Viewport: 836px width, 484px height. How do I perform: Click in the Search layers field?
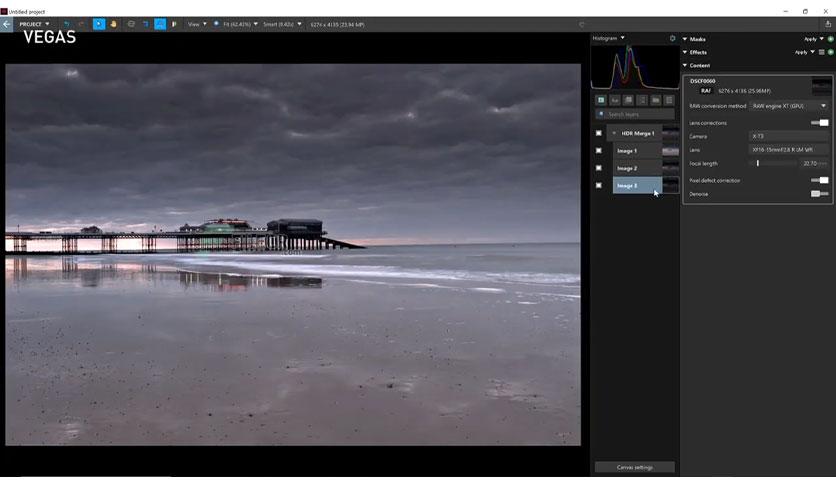[x=634, y=115]
